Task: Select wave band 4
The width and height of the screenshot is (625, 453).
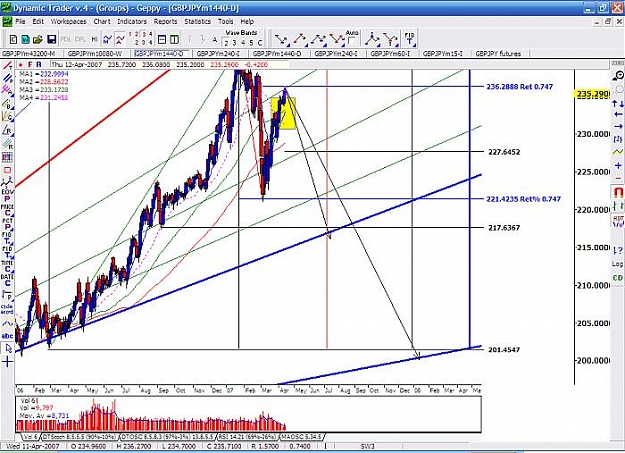Action: click(x=243, y=43)
